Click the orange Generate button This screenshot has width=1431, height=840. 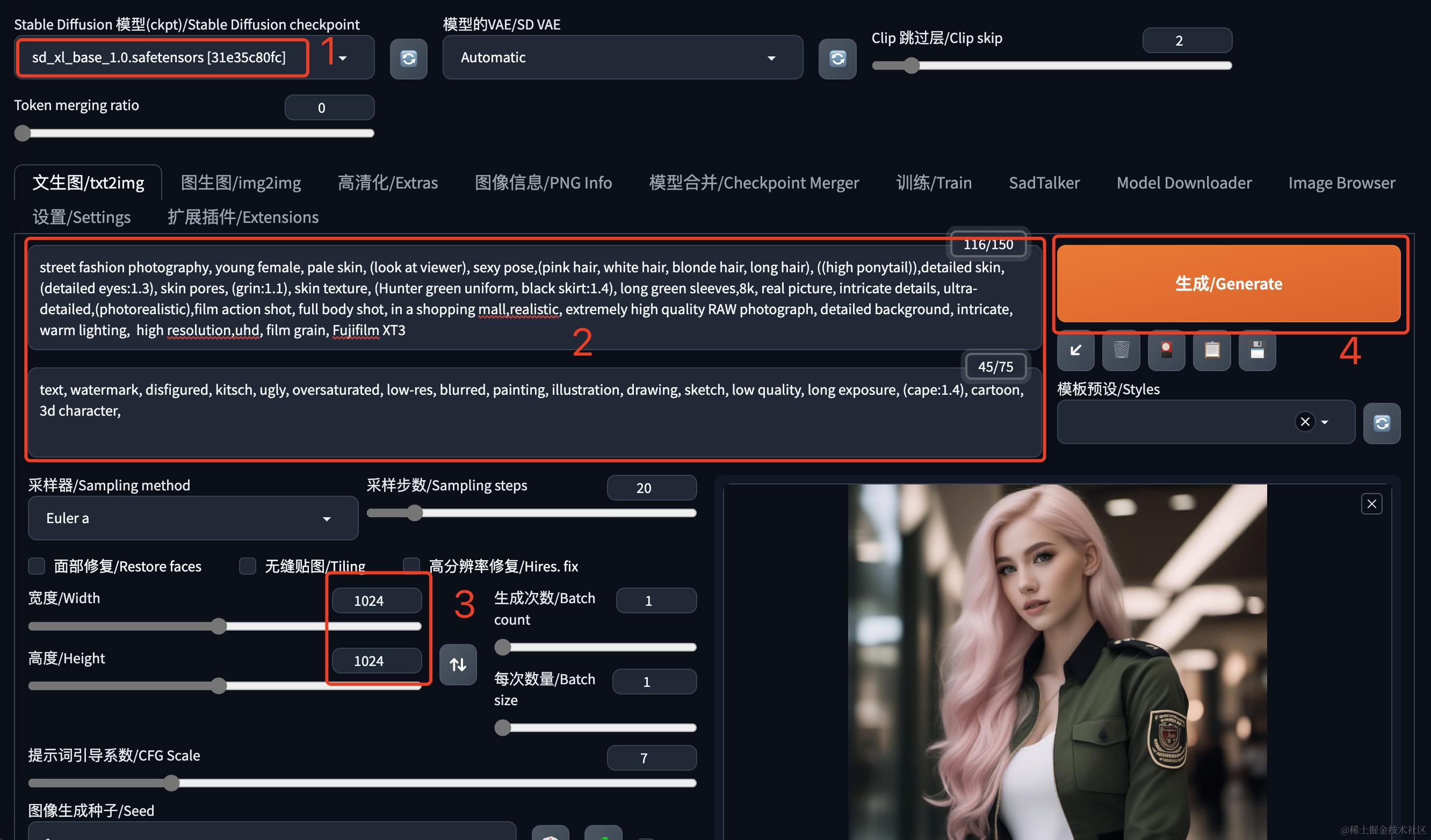point(1228,284)
